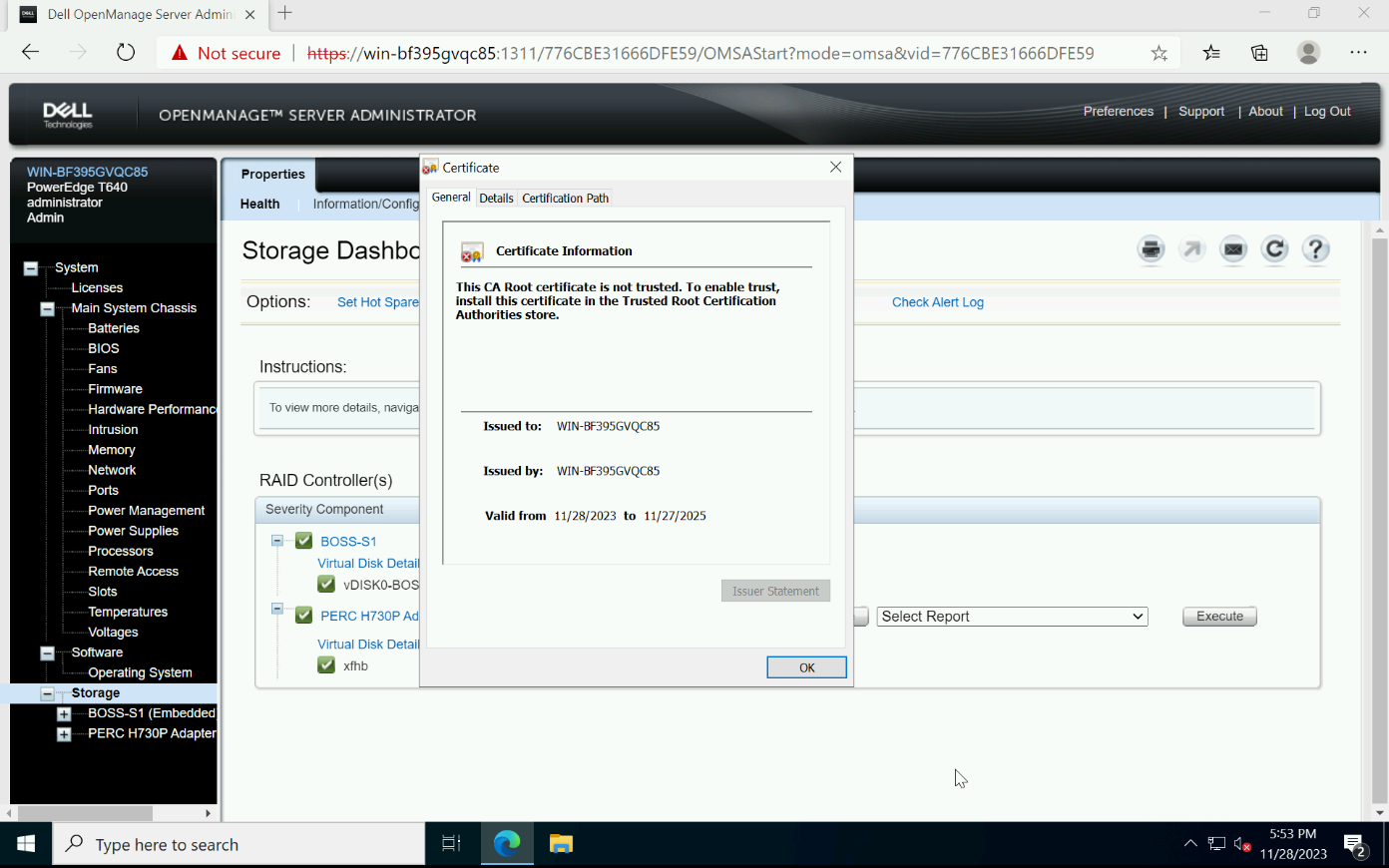Expand the BOSS-S1 (Embedded) tree node

click(x=64, y=714)
